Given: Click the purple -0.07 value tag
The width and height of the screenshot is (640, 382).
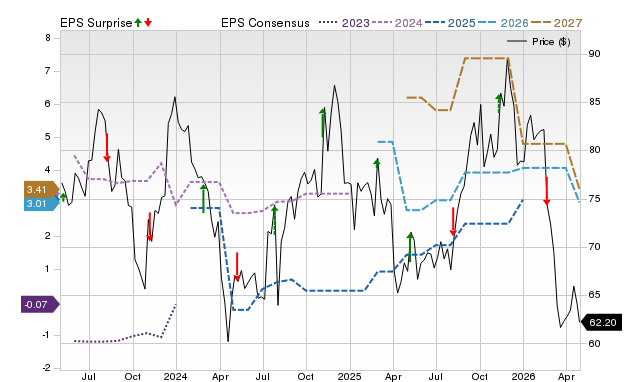Looking at the screenshot, I should click(40, 304).
